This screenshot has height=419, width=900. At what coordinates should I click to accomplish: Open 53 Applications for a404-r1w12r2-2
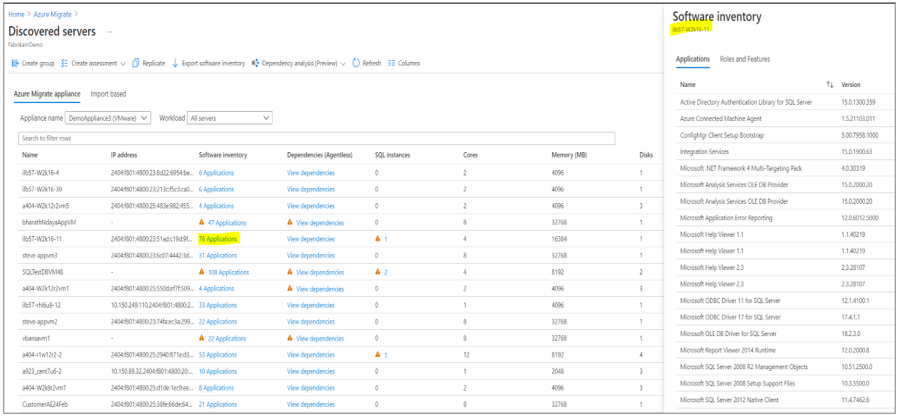[x=218, y=355]
